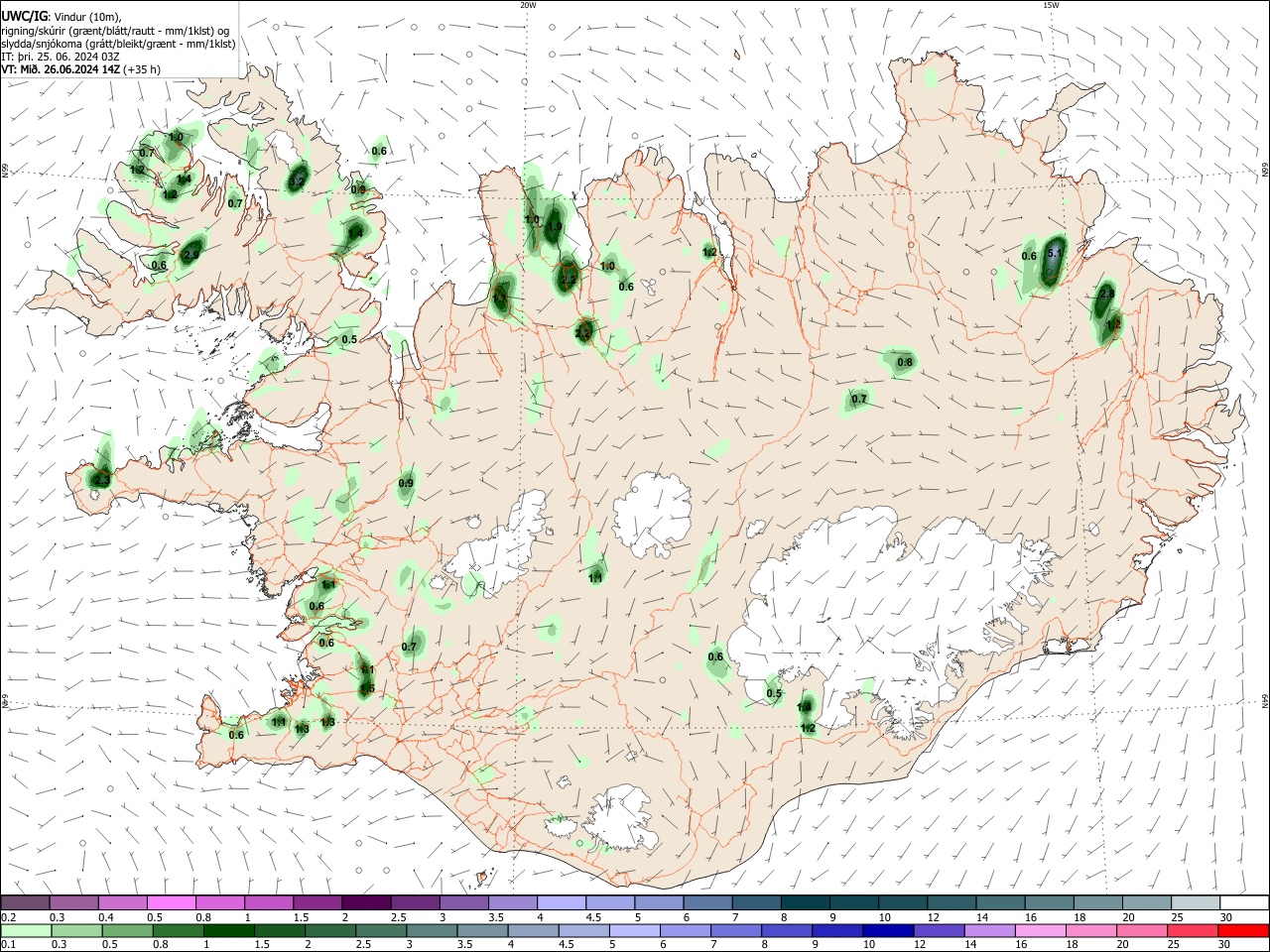Select the 3.2 precipitation value in the Westfjords
The height and width of the screenshot is (952, 1270).
297,181
